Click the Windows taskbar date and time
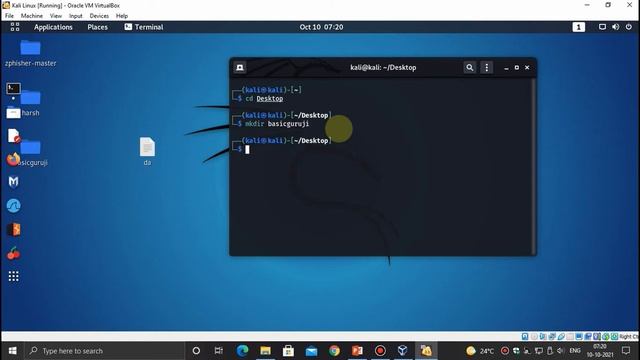This screenshot has height=360, width=640. pos(600,351)
